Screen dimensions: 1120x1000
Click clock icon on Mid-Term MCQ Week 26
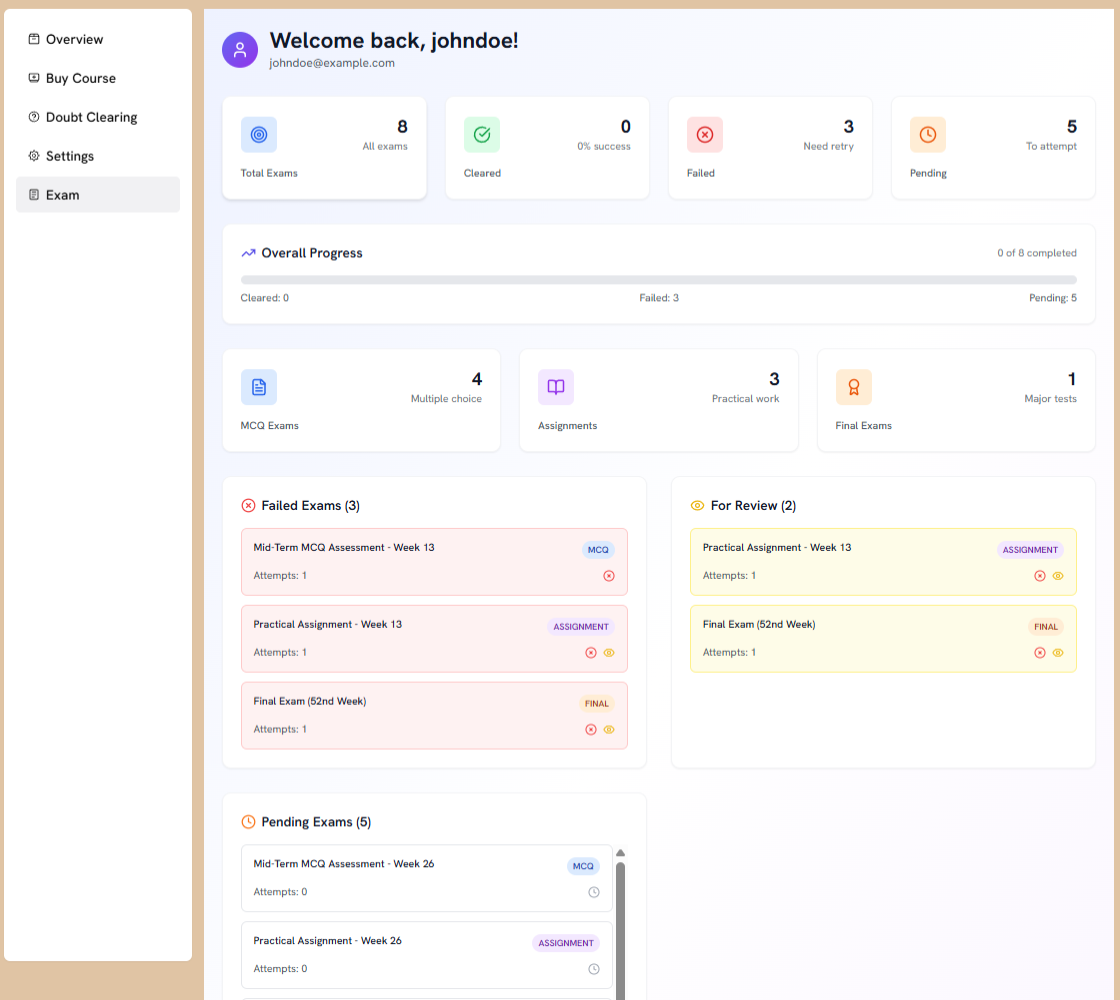point(594,892)
